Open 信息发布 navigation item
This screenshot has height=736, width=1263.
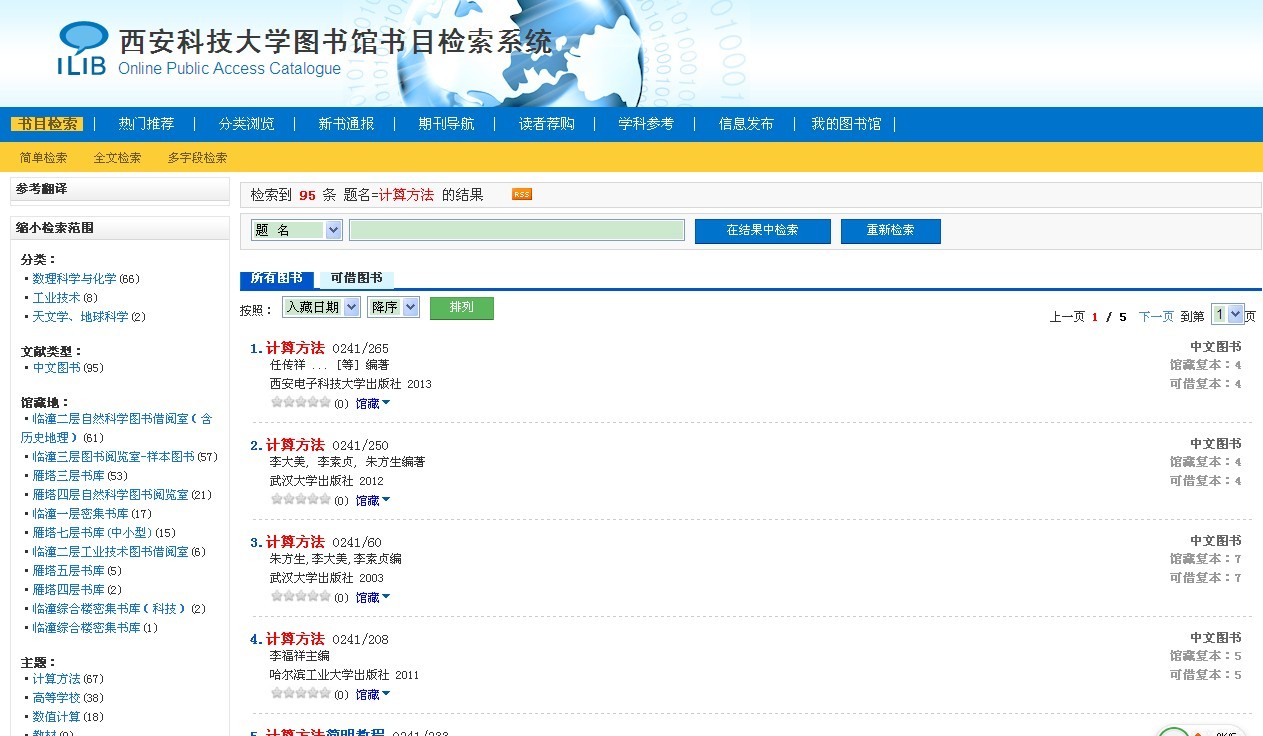746,124
